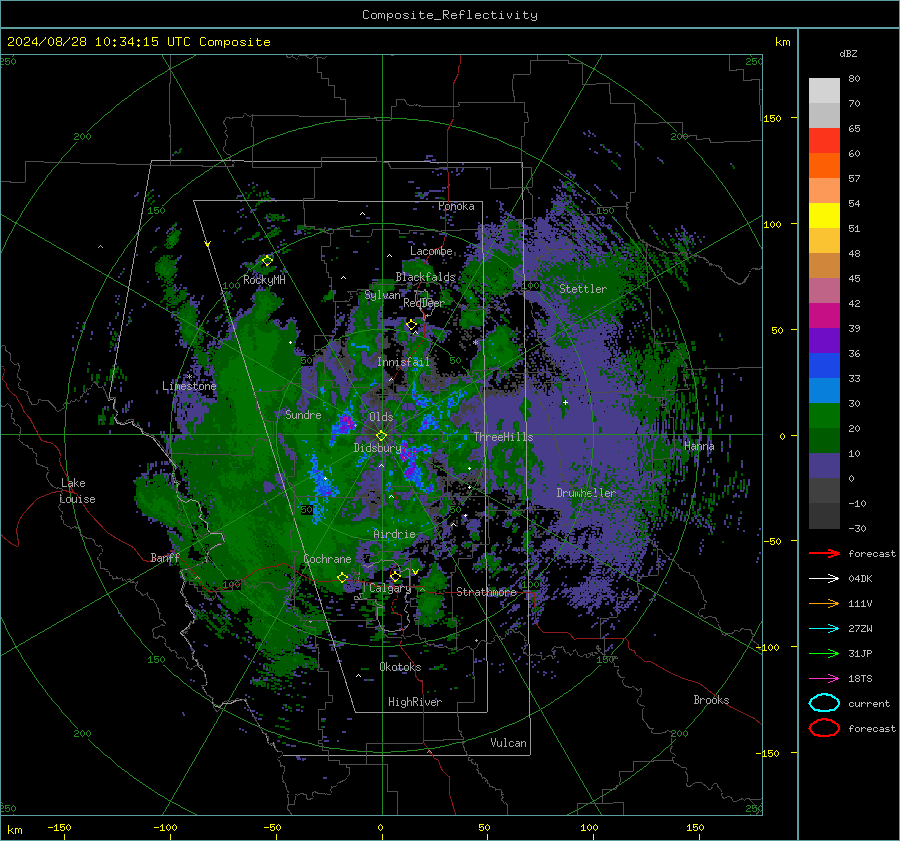Click the Vulcan label
900x841 pixels.
click(508, 743)
